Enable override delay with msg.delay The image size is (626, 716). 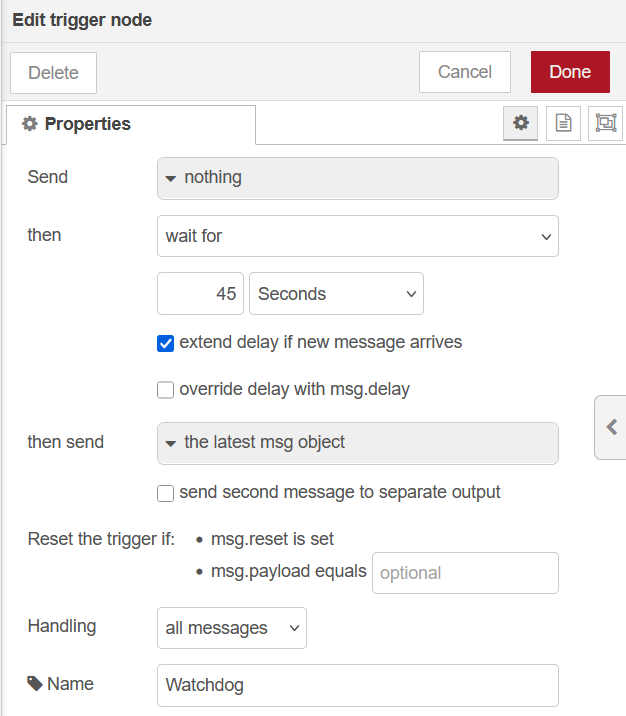(x=166, y=390)
